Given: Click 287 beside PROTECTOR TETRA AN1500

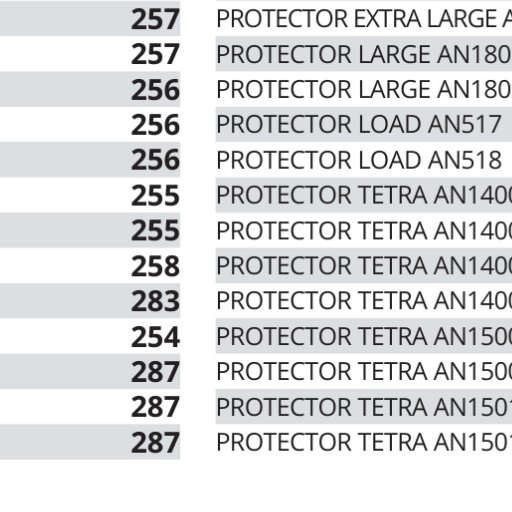Looking at the screenshot, I should (155, 372).
